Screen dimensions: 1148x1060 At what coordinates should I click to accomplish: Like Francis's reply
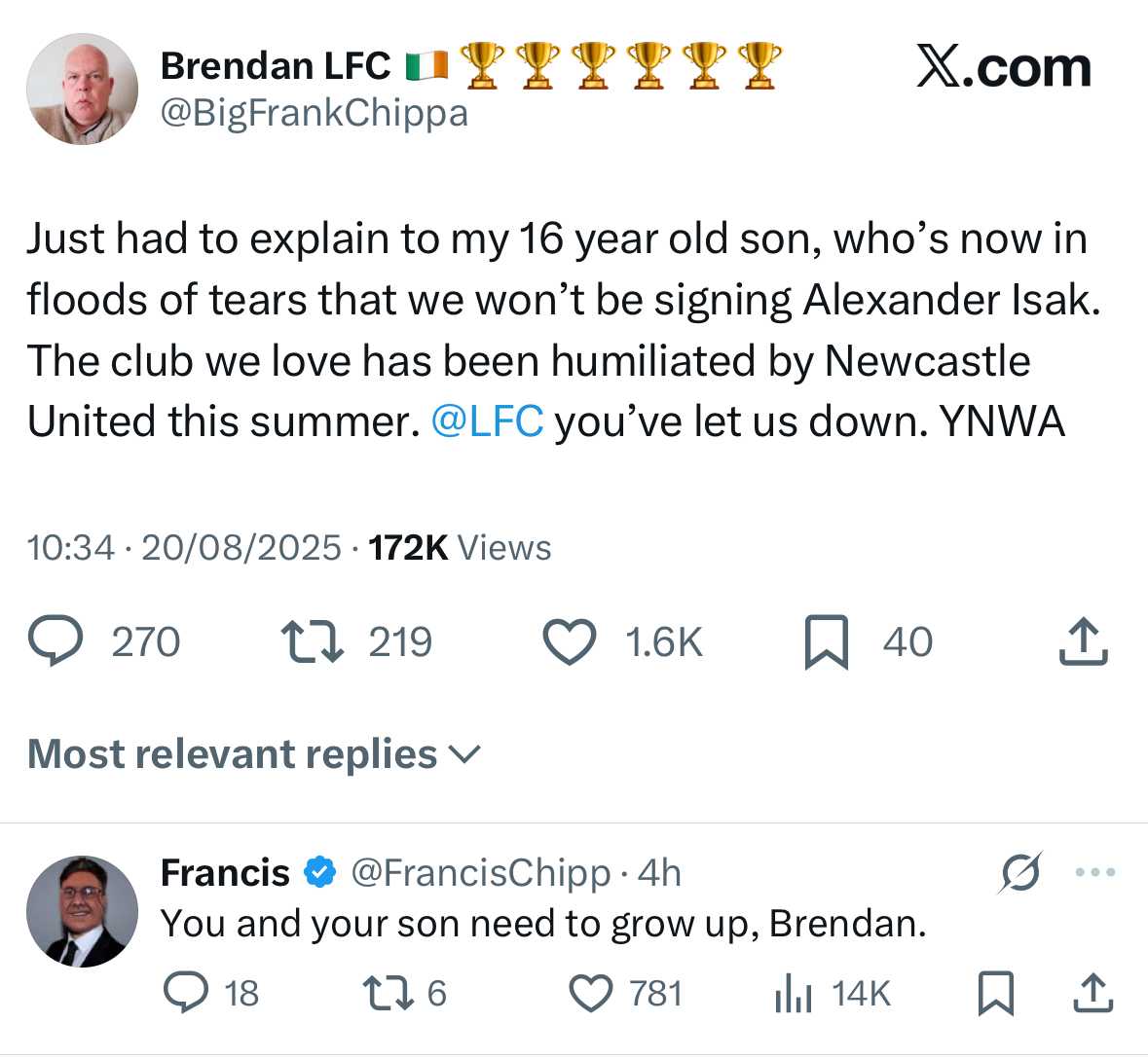pyautogui.click(x=590, y=993)
